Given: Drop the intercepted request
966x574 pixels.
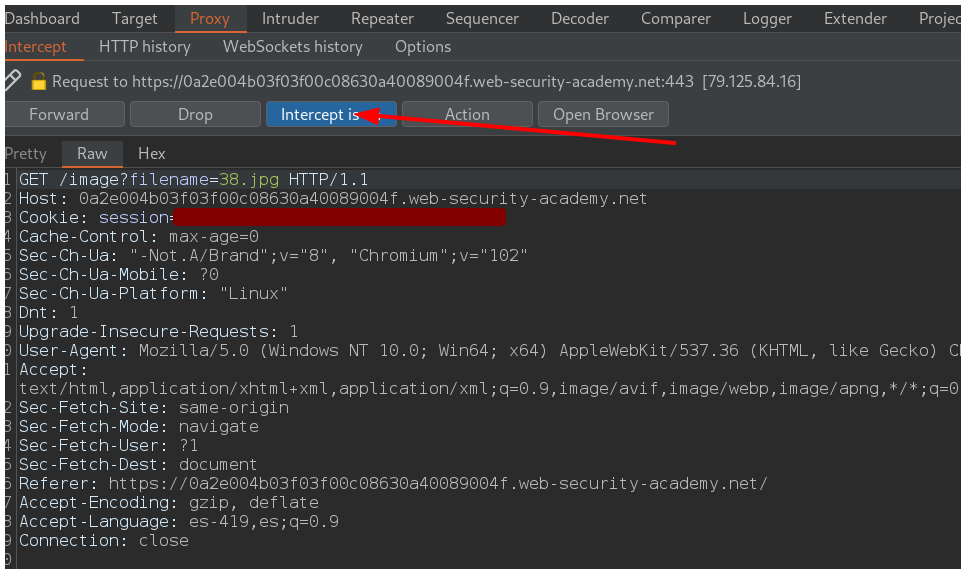Looking at the screenshot, I should 195,115.
